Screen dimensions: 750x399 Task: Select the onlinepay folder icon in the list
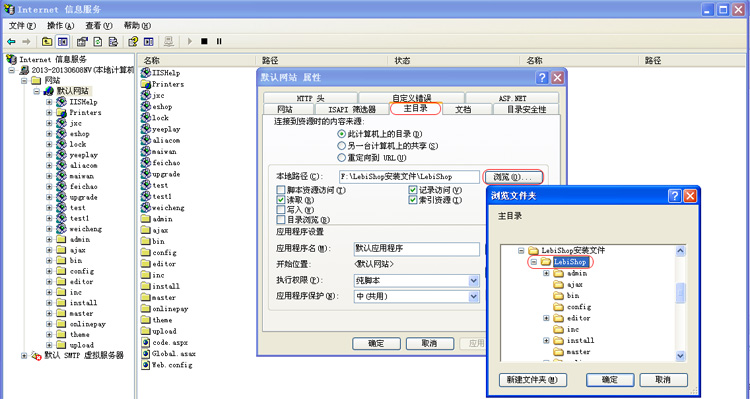pyautogui.click(x=146, y=309)
